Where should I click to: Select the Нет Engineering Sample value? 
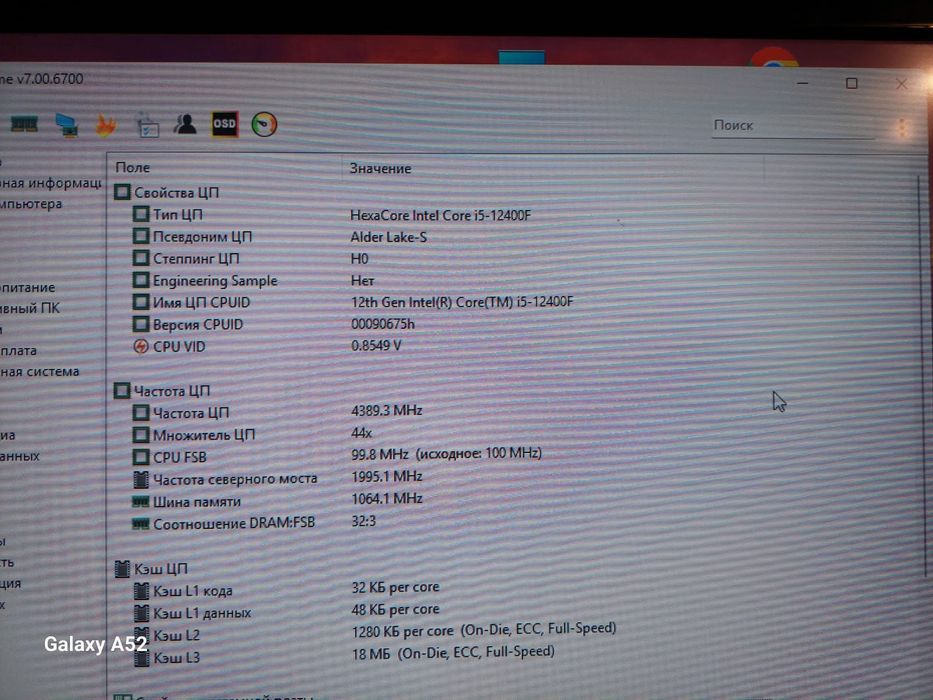click(x=362, y=280)
